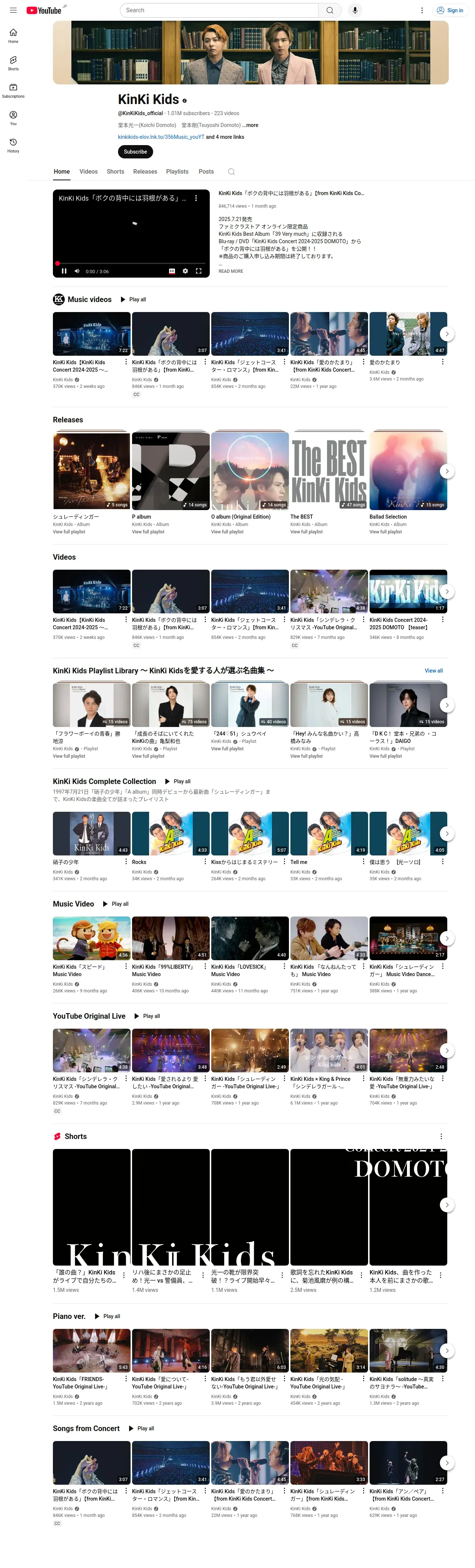Open featured player settings gear
This screenshot has height=1568, width=475.
click(x=185, y=271)
